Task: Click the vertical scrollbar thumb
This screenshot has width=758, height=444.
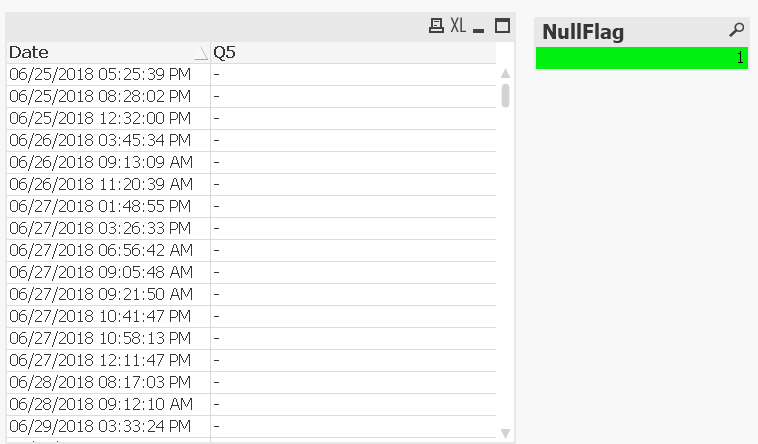Action: [x=506, y=95]
